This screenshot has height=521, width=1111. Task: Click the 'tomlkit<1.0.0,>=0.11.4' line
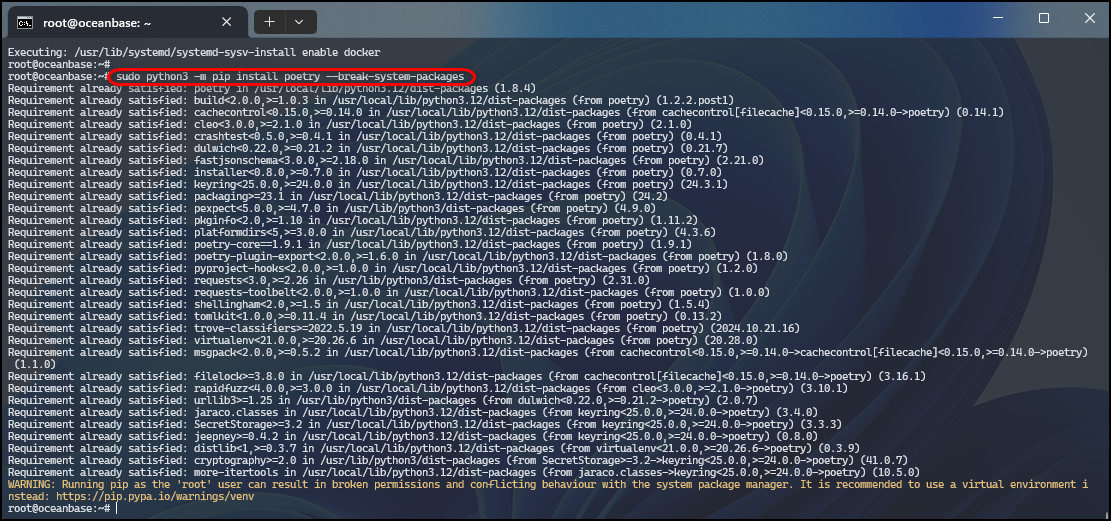click(365, 315)
